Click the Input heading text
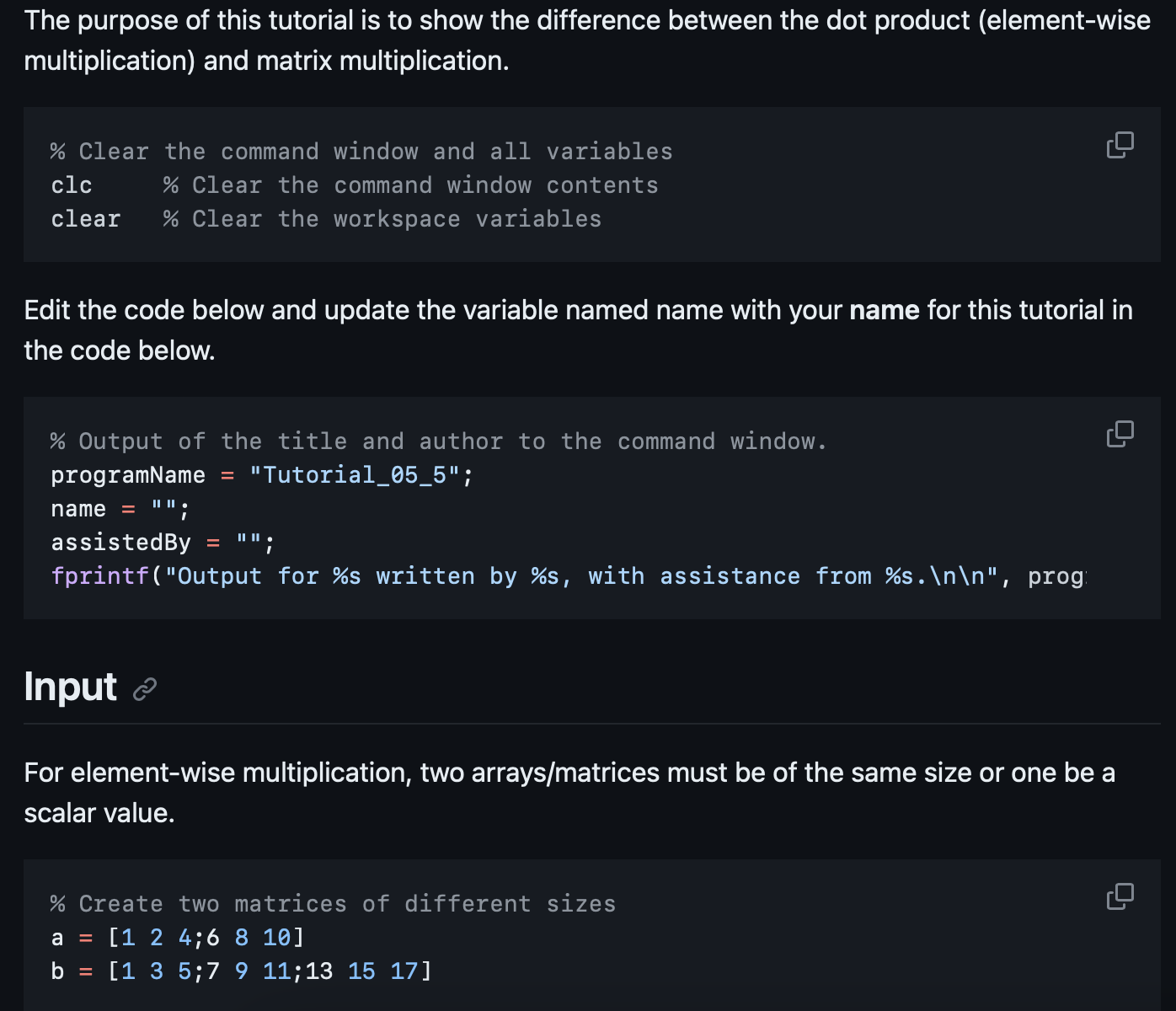Image resolution: width=1176 pixels, height=1011 pixels. (x=72, y=687)
